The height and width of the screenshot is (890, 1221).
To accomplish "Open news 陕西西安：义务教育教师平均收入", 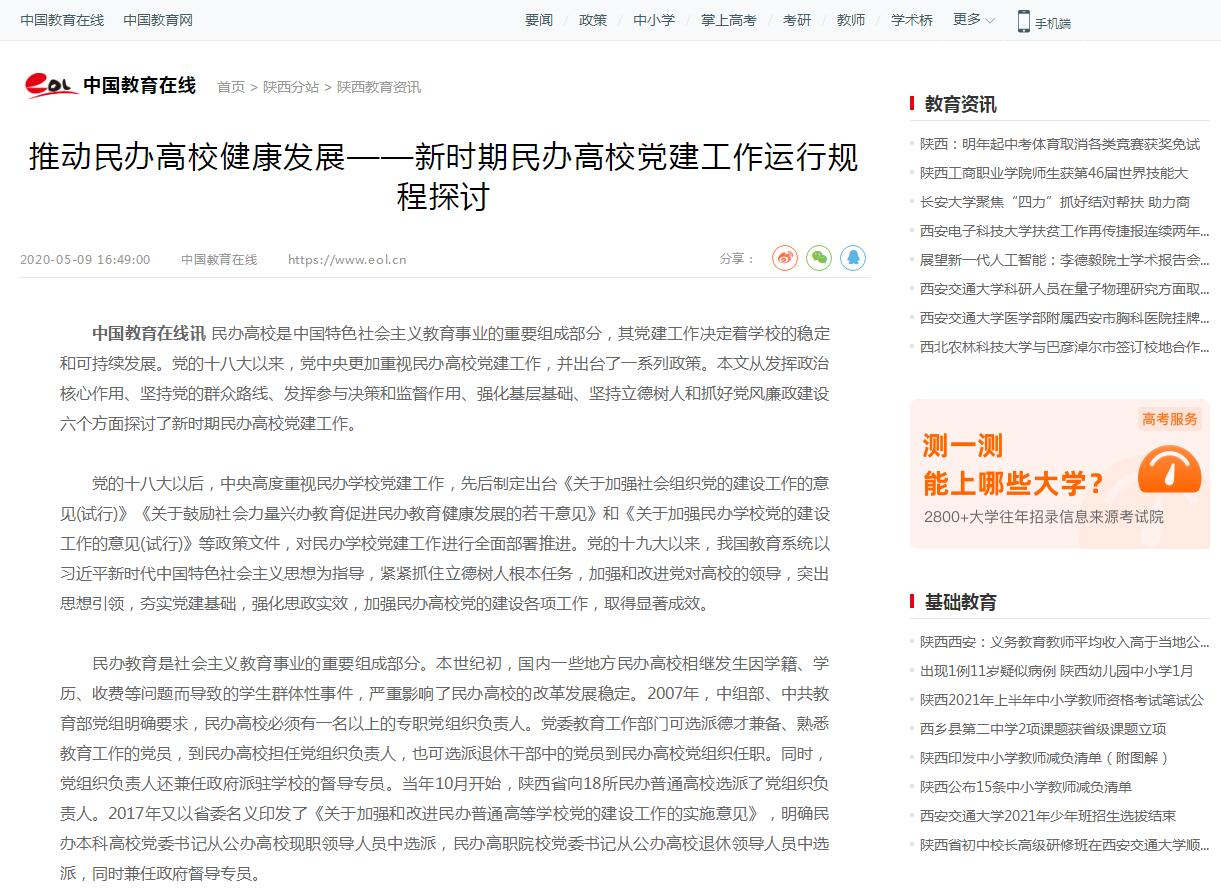I will pos(1065,642).
